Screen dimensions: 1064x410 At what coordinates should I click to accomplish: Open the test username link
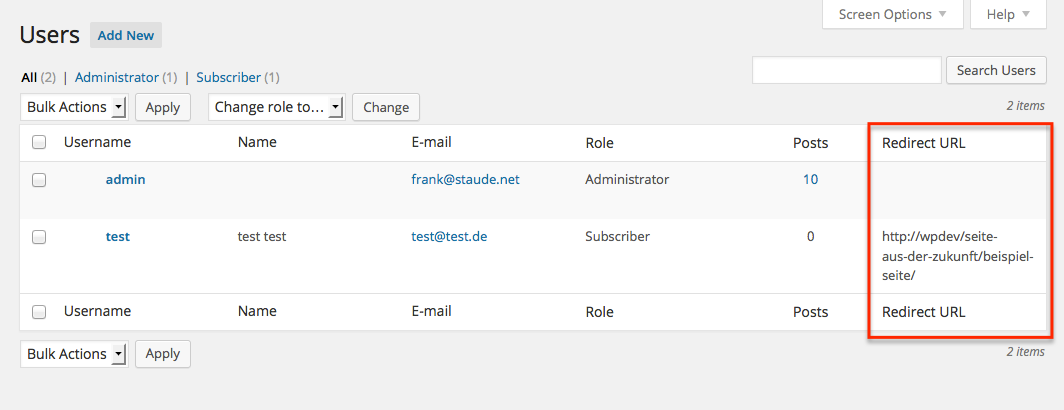[x=118, y=237]
